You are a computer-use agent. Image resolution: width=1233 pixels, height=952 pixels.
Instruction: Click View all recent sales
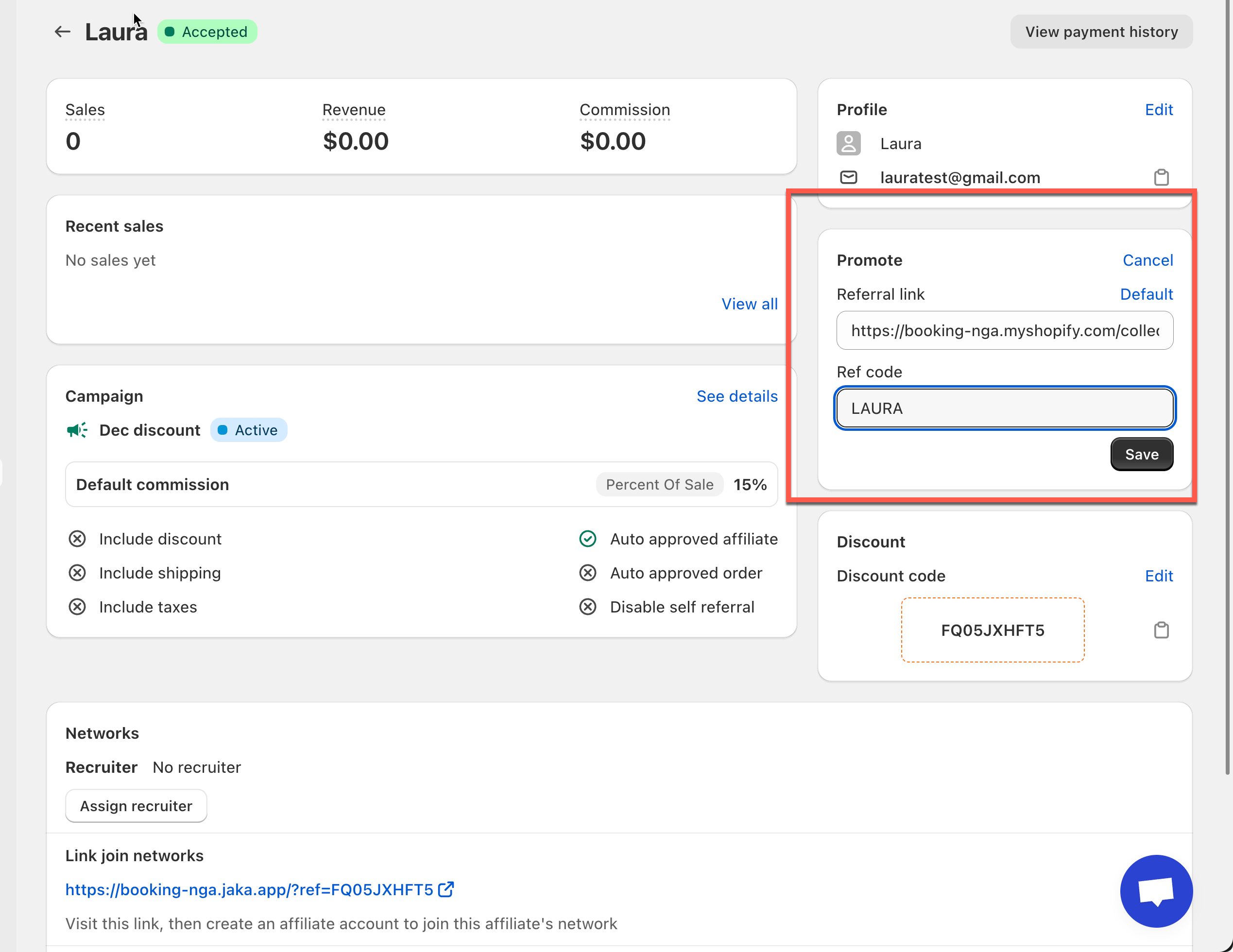coord(749,304)
